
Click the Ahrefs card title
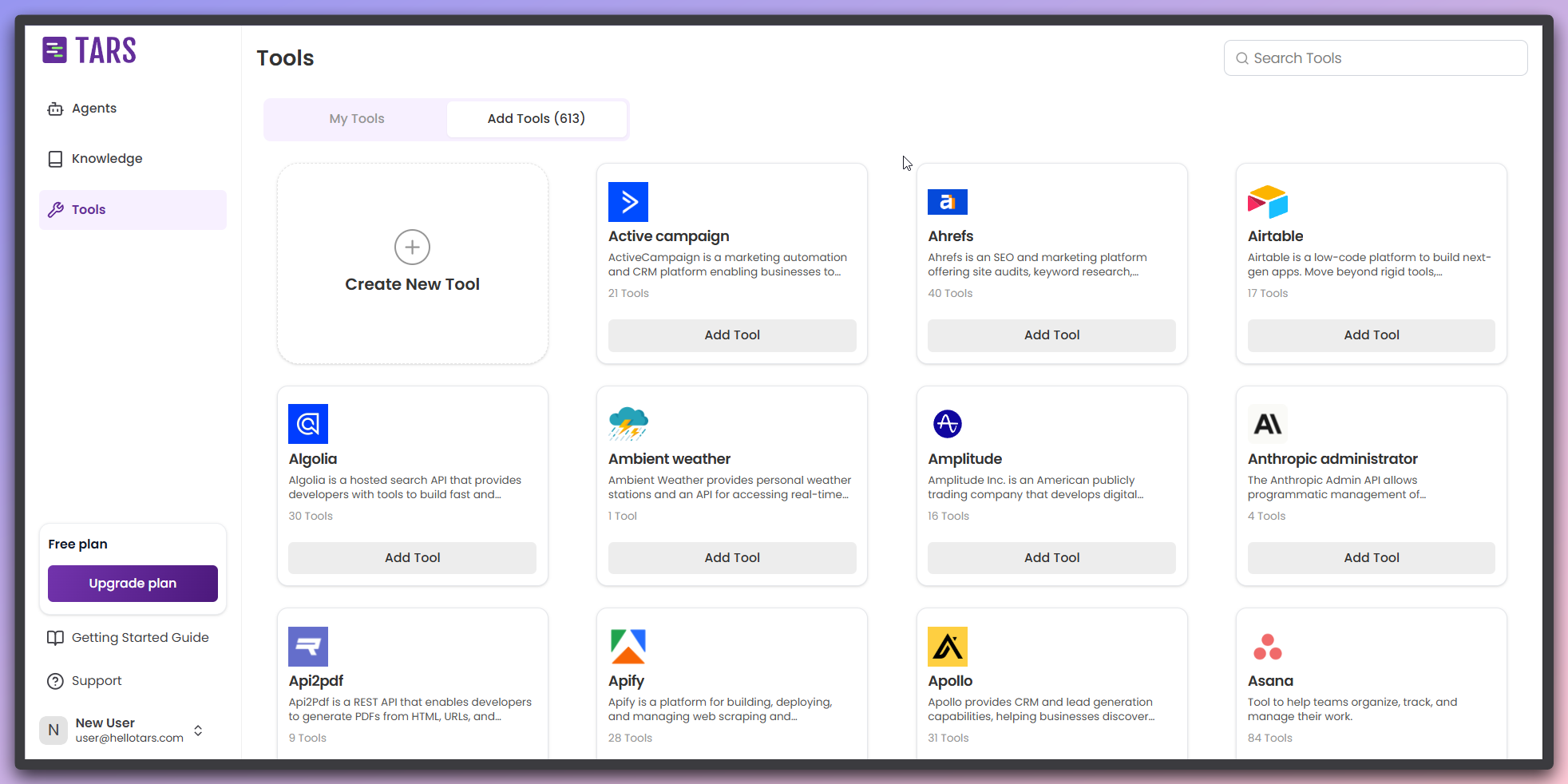(951, 236)
